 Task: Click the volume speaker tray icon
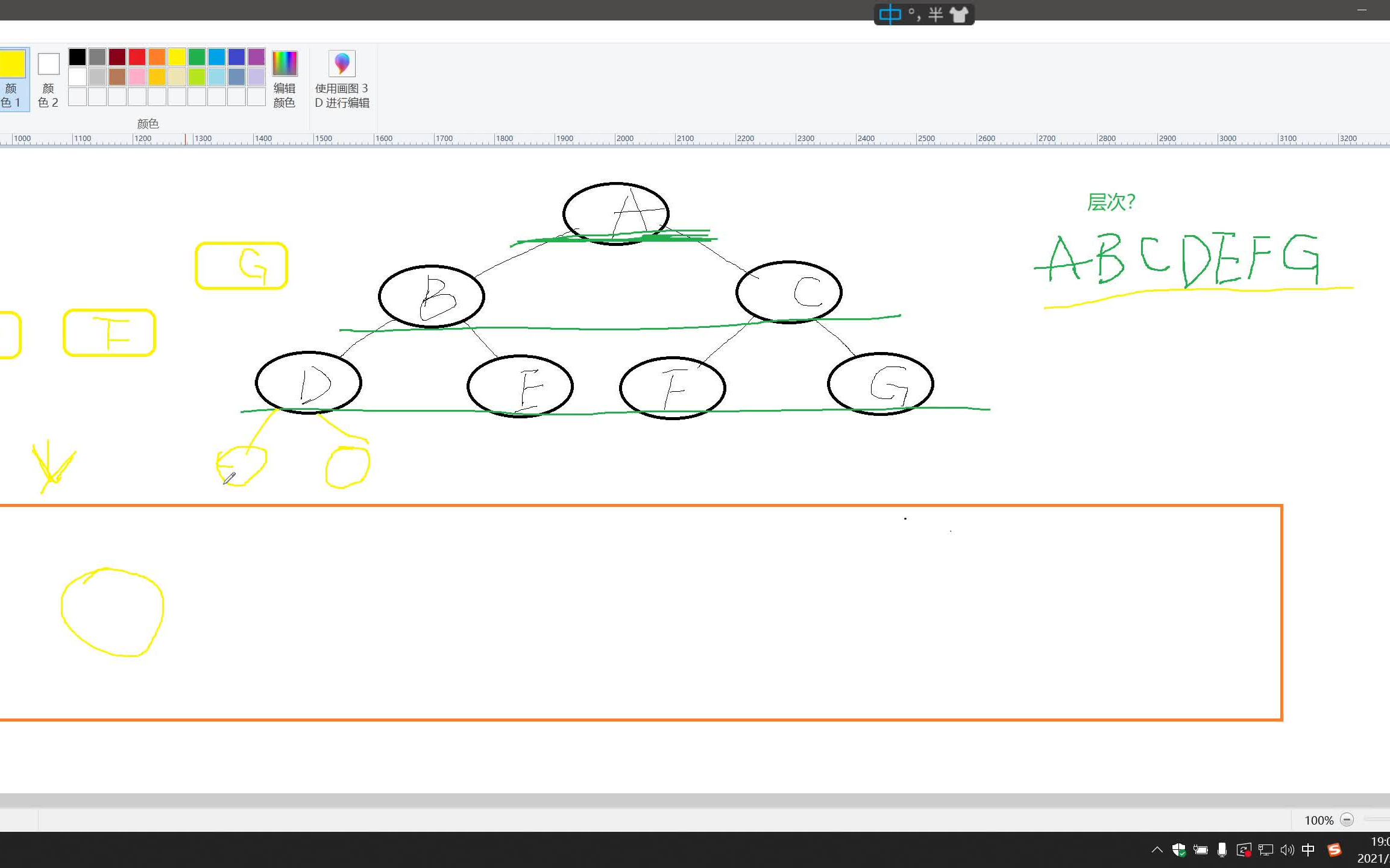[x=1287, y=850]
